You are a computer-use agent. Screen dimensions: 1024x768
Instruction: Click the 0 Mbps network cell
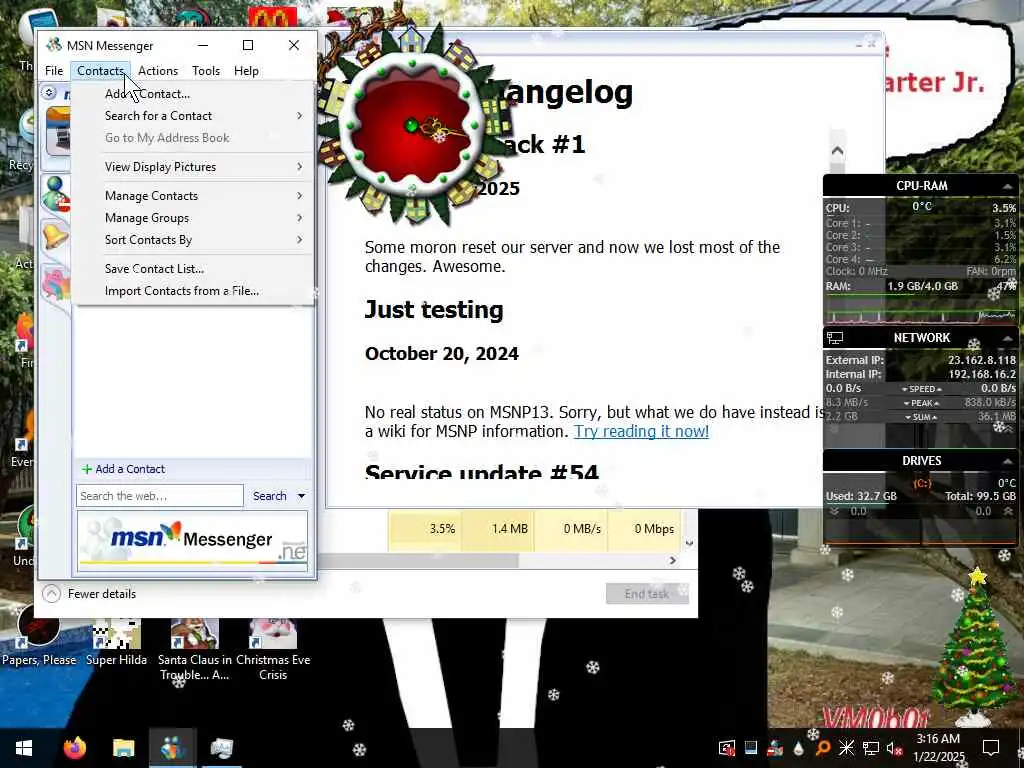[644, 529]
